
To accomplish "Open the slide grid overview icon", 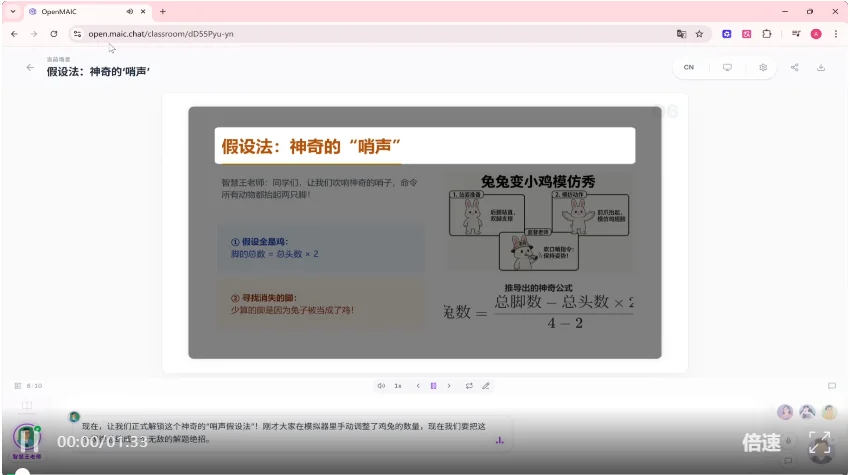I will (x=18, y=386).
